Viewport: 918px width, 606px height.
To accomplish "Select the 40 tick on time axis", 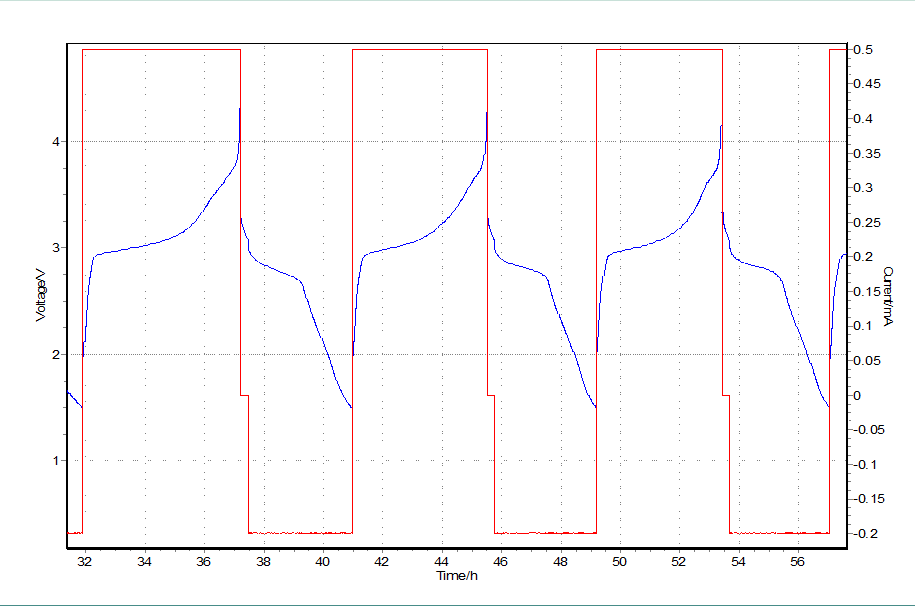I will [x=323, y=562].
